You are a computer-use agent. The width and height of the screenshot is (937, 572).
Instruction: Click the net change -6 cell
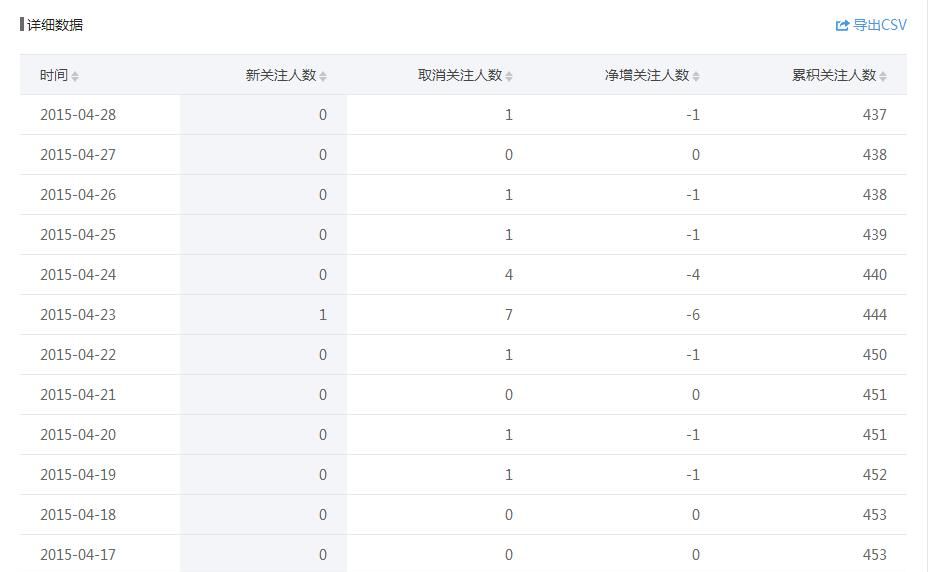tap(693, 315)
